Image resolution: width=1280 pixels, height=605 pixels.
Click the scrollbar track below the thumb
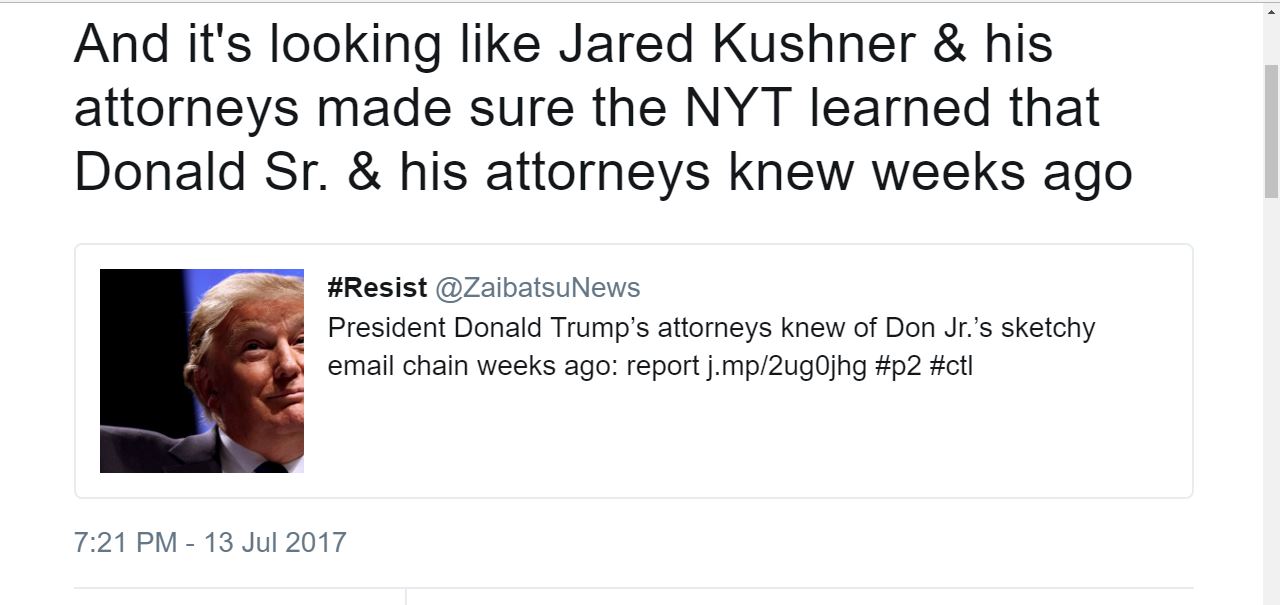(x=1271, y=400)
